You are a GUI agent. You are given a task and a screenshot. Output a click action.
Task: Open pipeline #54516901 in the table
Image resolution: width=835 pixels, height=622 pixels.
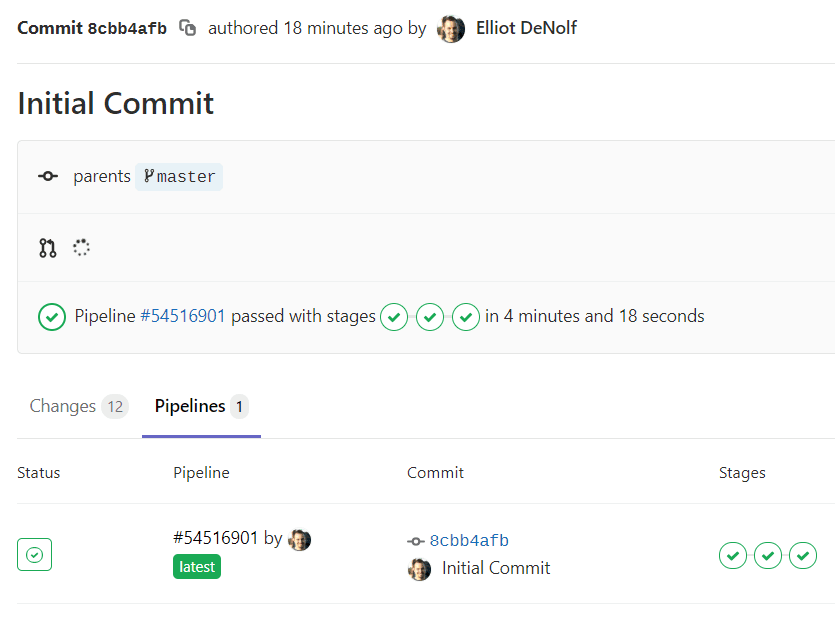pyautogui.click(x=215, y=538)
